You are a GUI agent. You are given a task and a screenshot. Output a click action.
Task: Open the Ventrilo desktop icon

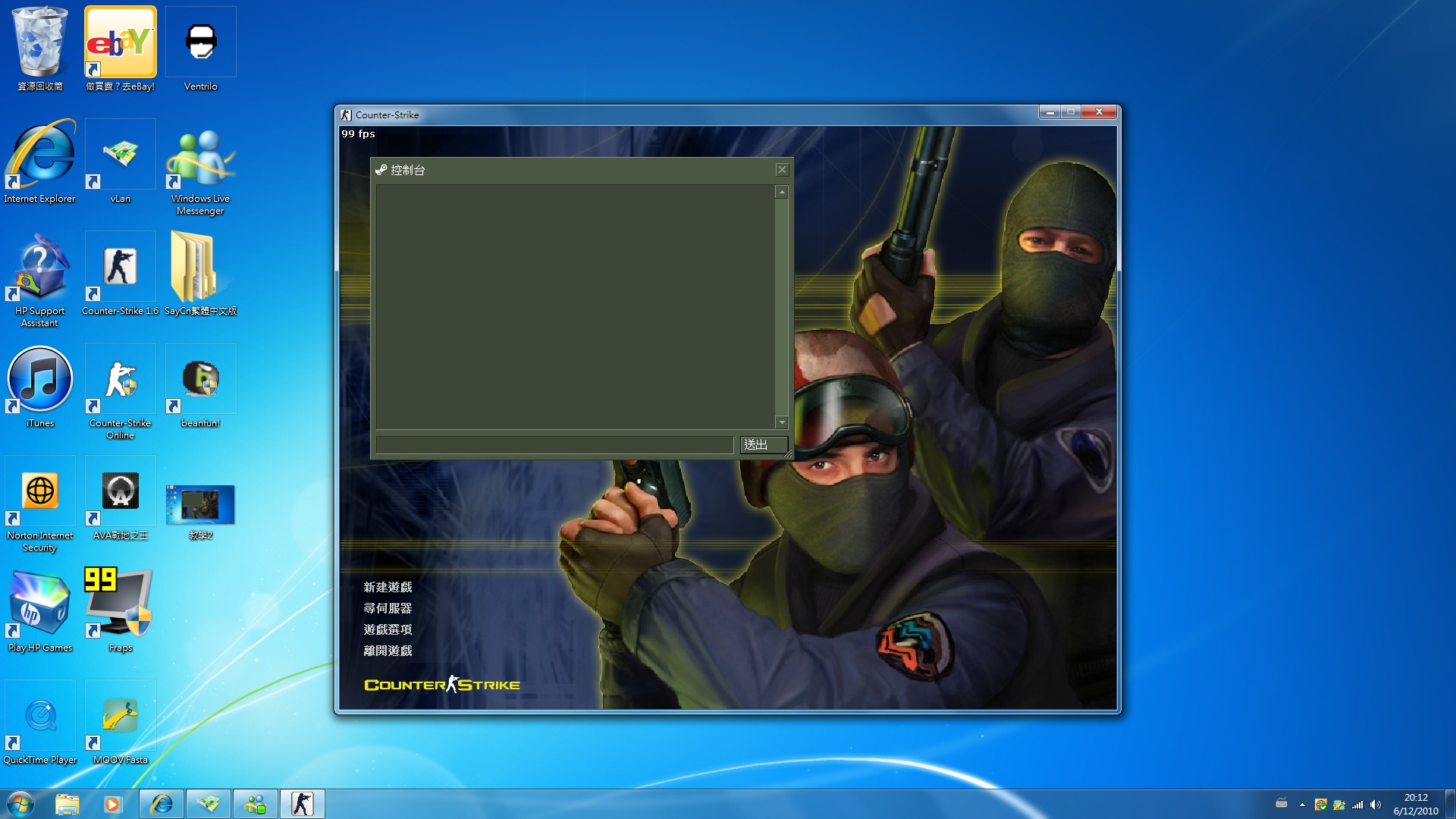click(200, 42)
